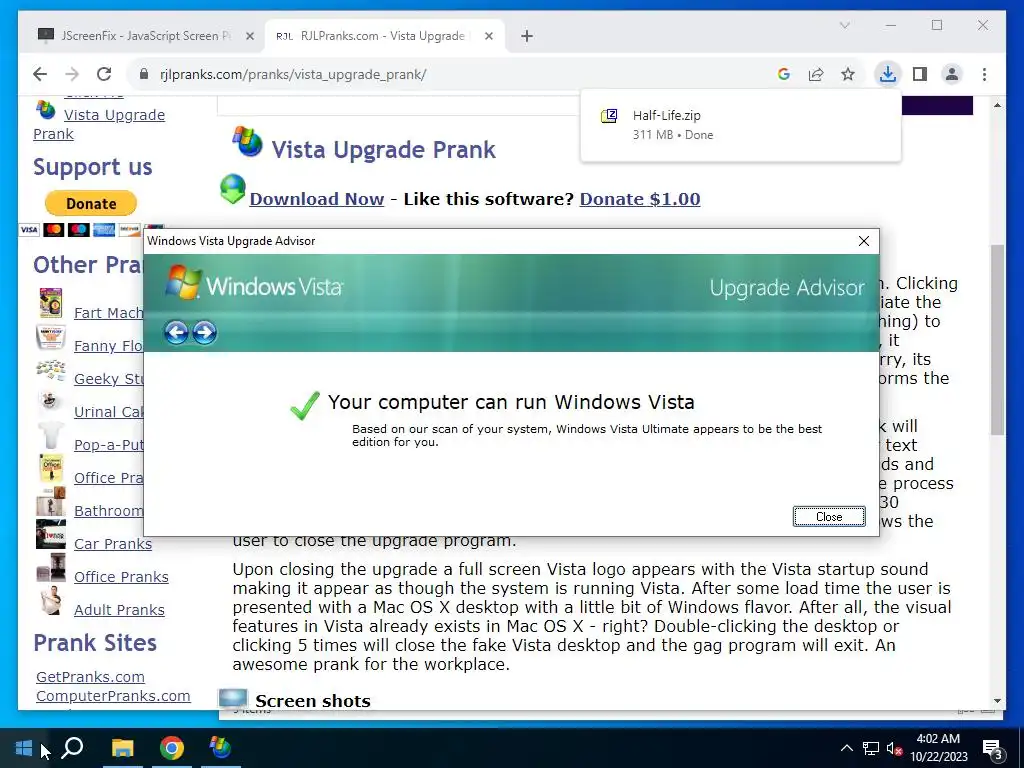Visit the ComputerPranks.com link
1024x768 pixels.
point(113,696)
